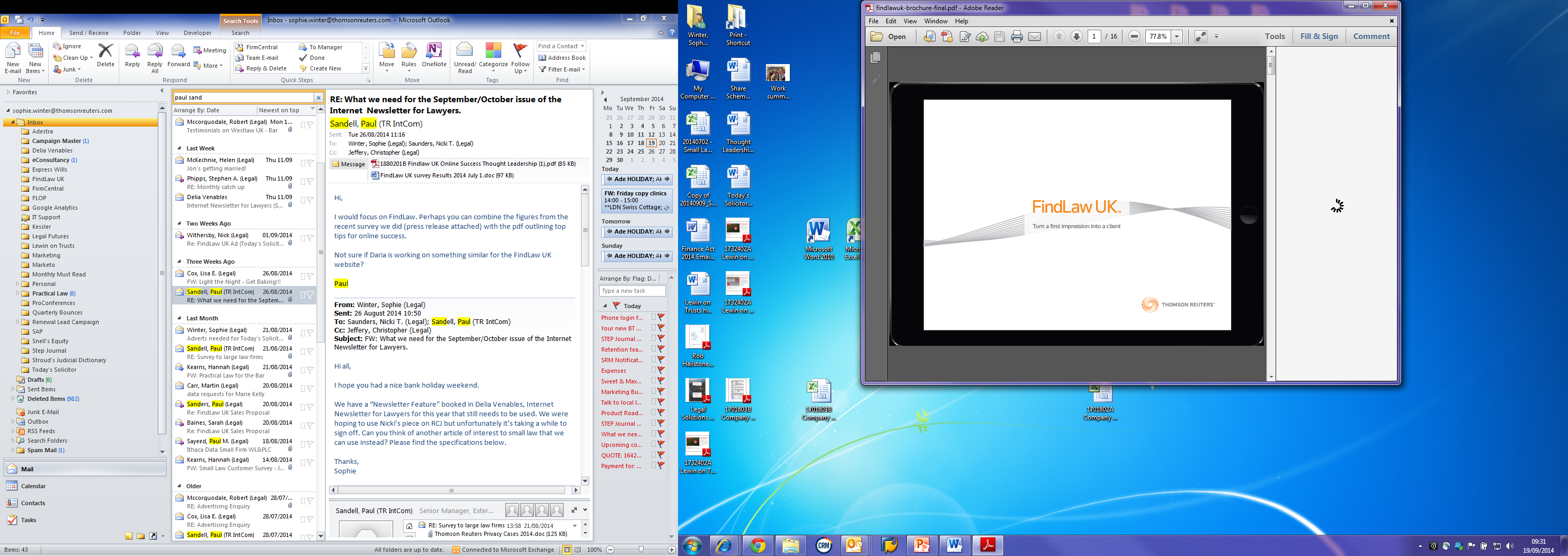This screenshot has width=1568, height=556.
Task: Open the Fill & Sign pane
Action: (x=1318, y=37)
